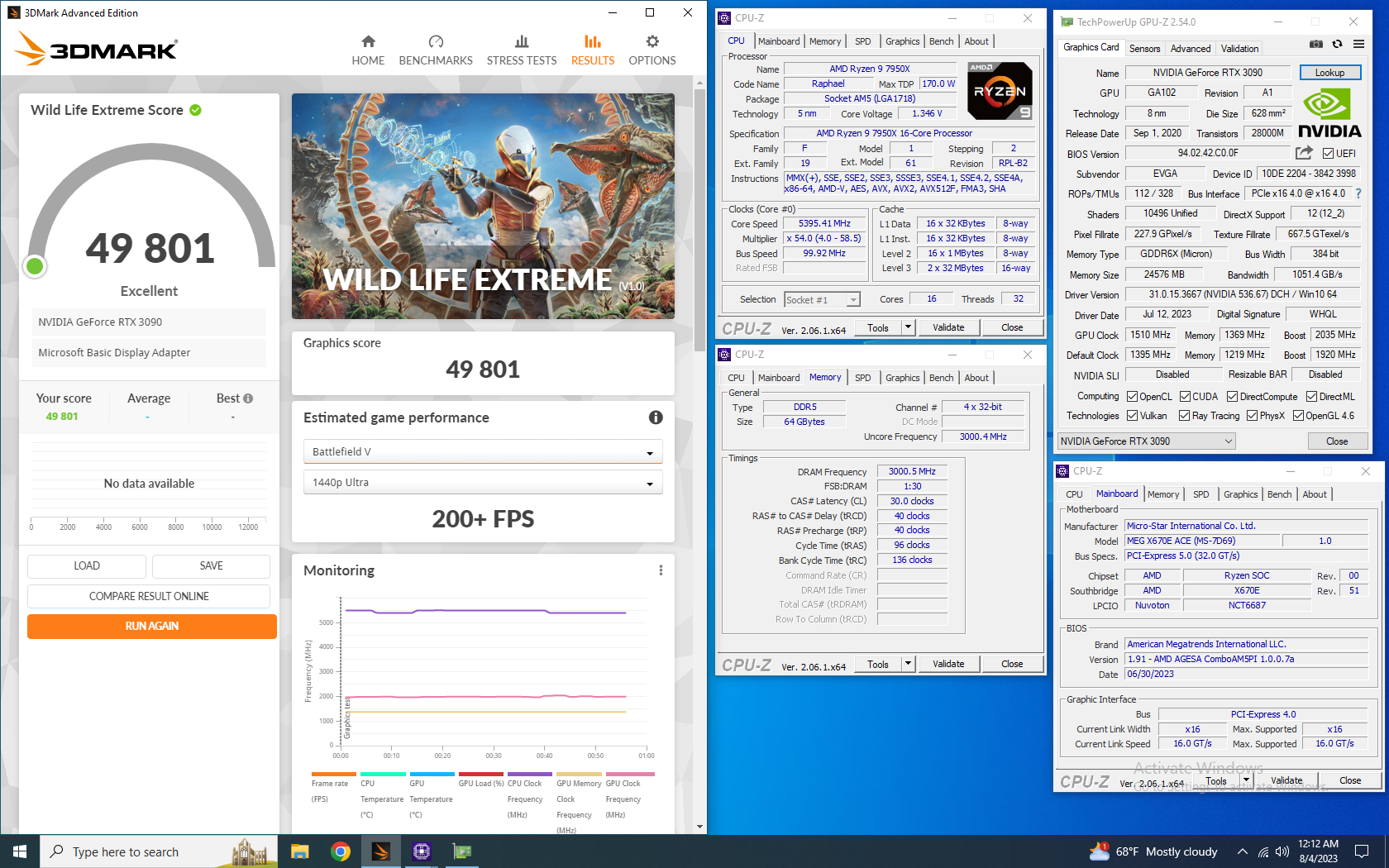Open the volume control in system tray
Viewport: 1389px width, 868px height.
1282,851
